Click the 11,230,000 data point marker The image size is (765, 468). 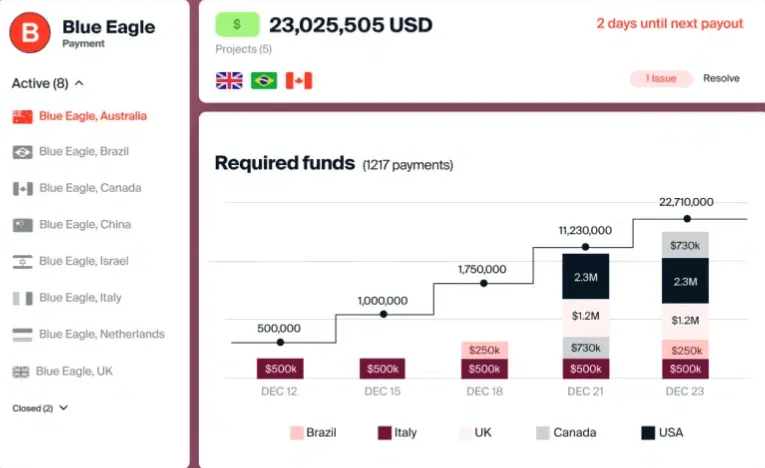[585, 247]
